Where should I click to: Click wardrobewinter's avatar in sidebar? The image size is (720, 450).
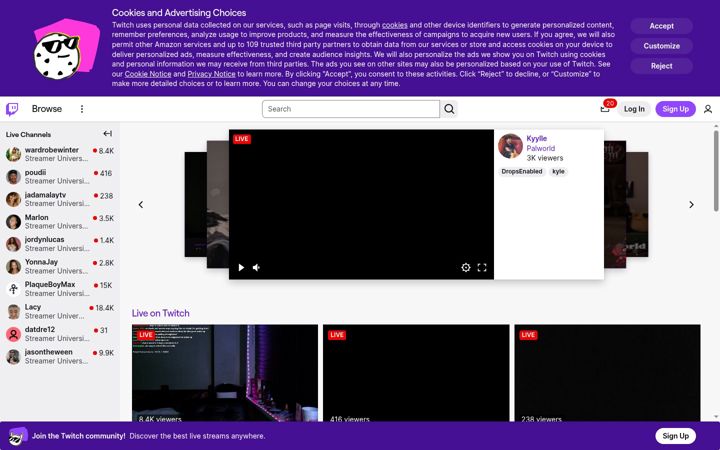13,154
